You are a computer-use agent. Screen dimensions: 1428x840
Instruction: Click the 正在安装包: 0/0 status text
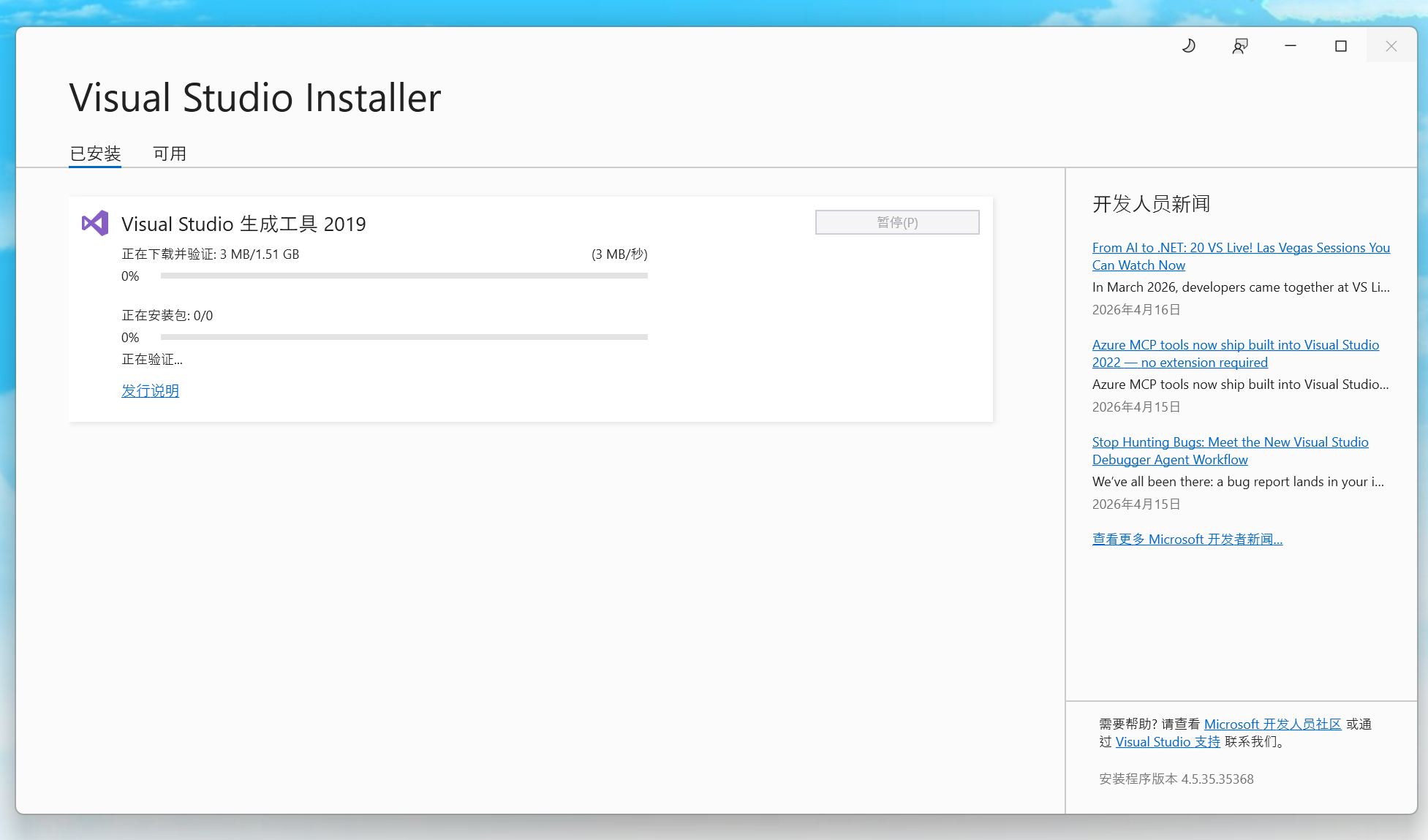[167, 315]
